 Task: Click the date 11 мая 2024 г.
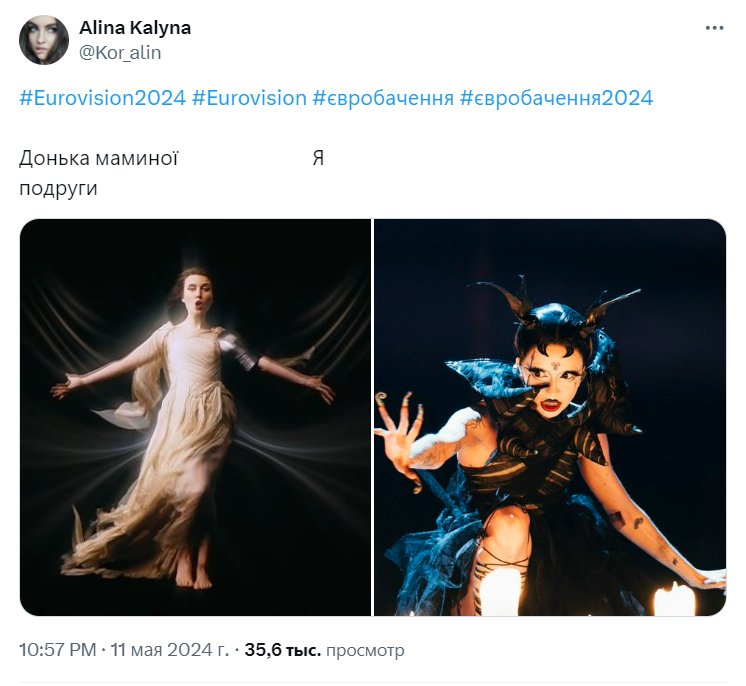(170, 651)
